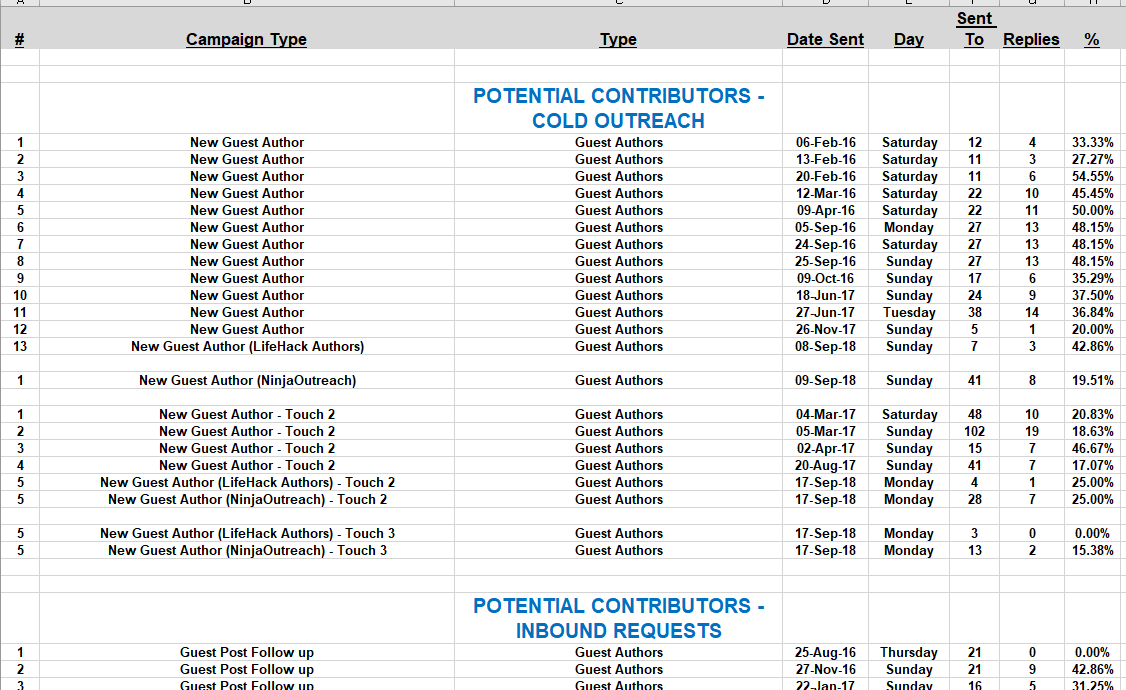1126x690 pixels.
Task: Select the date cell "13-Feb-16"
Action: point(825,159)
